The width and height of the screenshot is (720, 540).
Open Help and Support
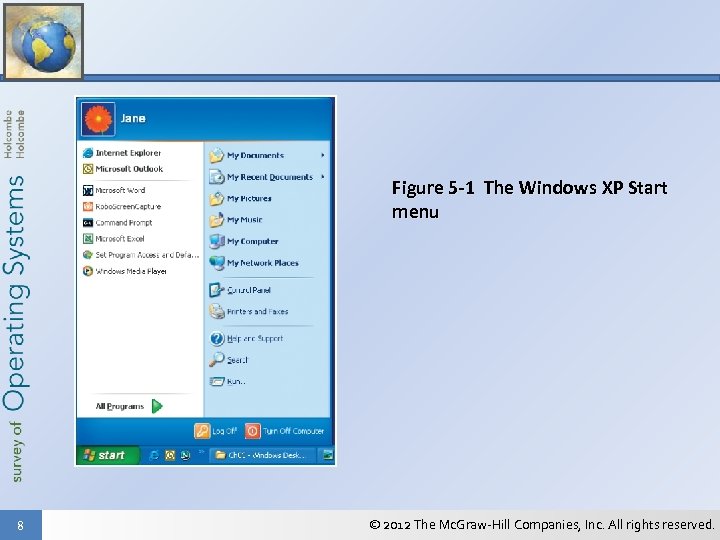pyautogui.click(x=246, y=339)
